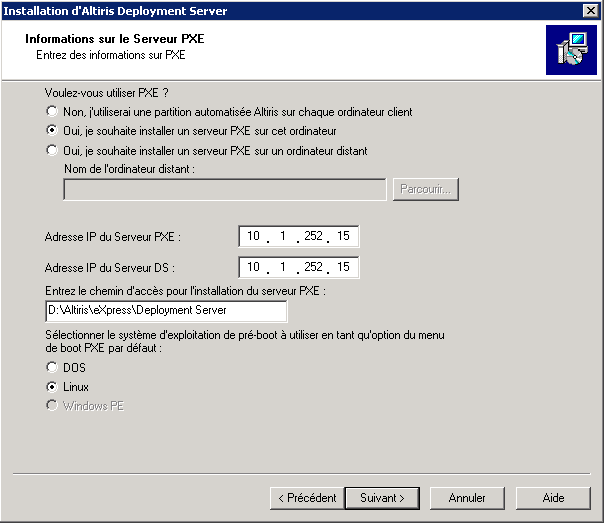Click first octet of PXE server IP

tap(254, 237)
